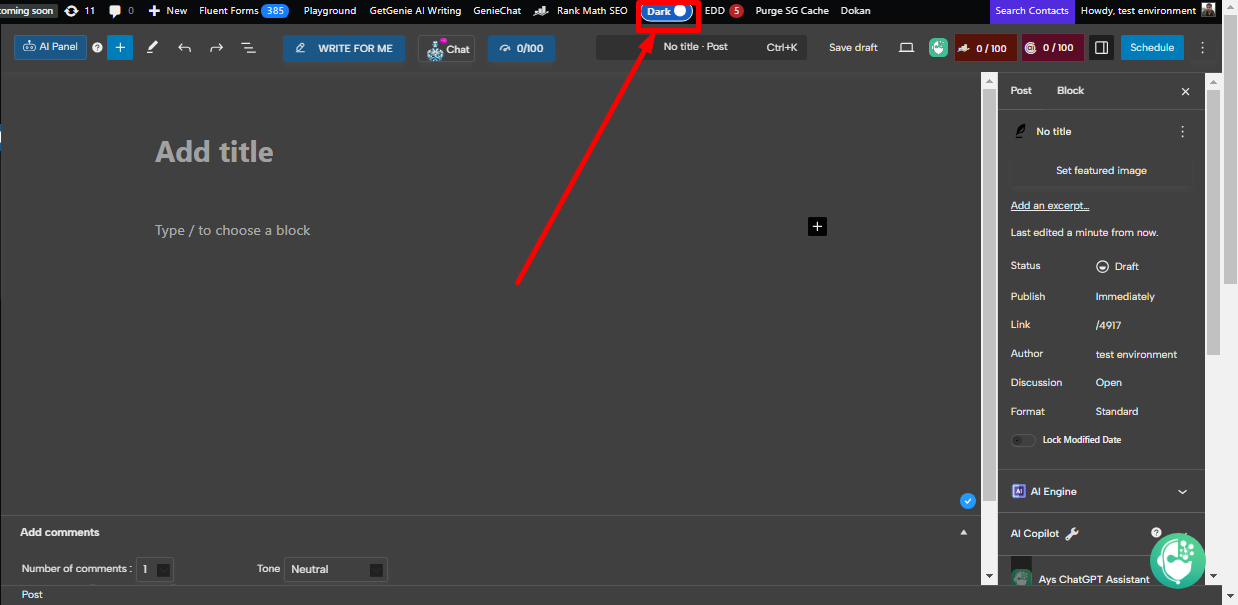Redo the last change

(216, 47)
